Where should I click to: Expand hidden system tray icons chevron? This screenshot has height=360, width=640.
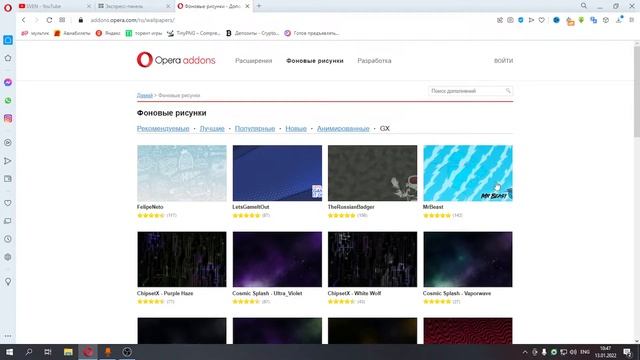pyautogui.click(x=525, y=352)
